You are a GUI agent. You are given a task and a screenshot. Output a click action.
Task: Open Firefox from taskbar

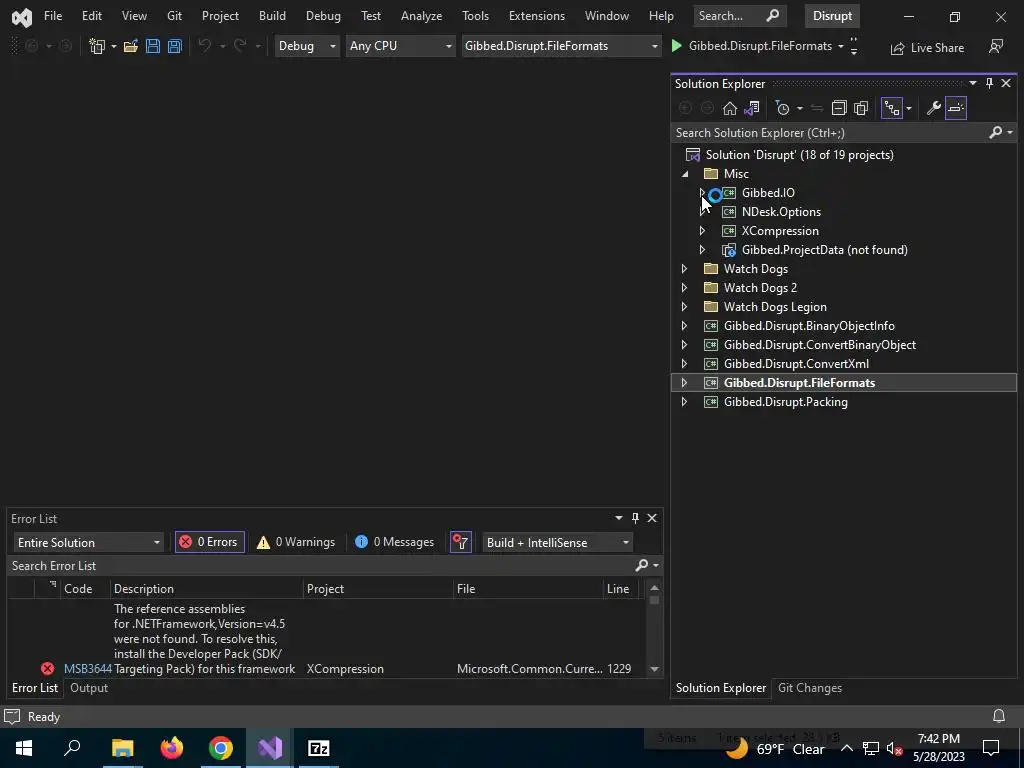coord(172,748)
